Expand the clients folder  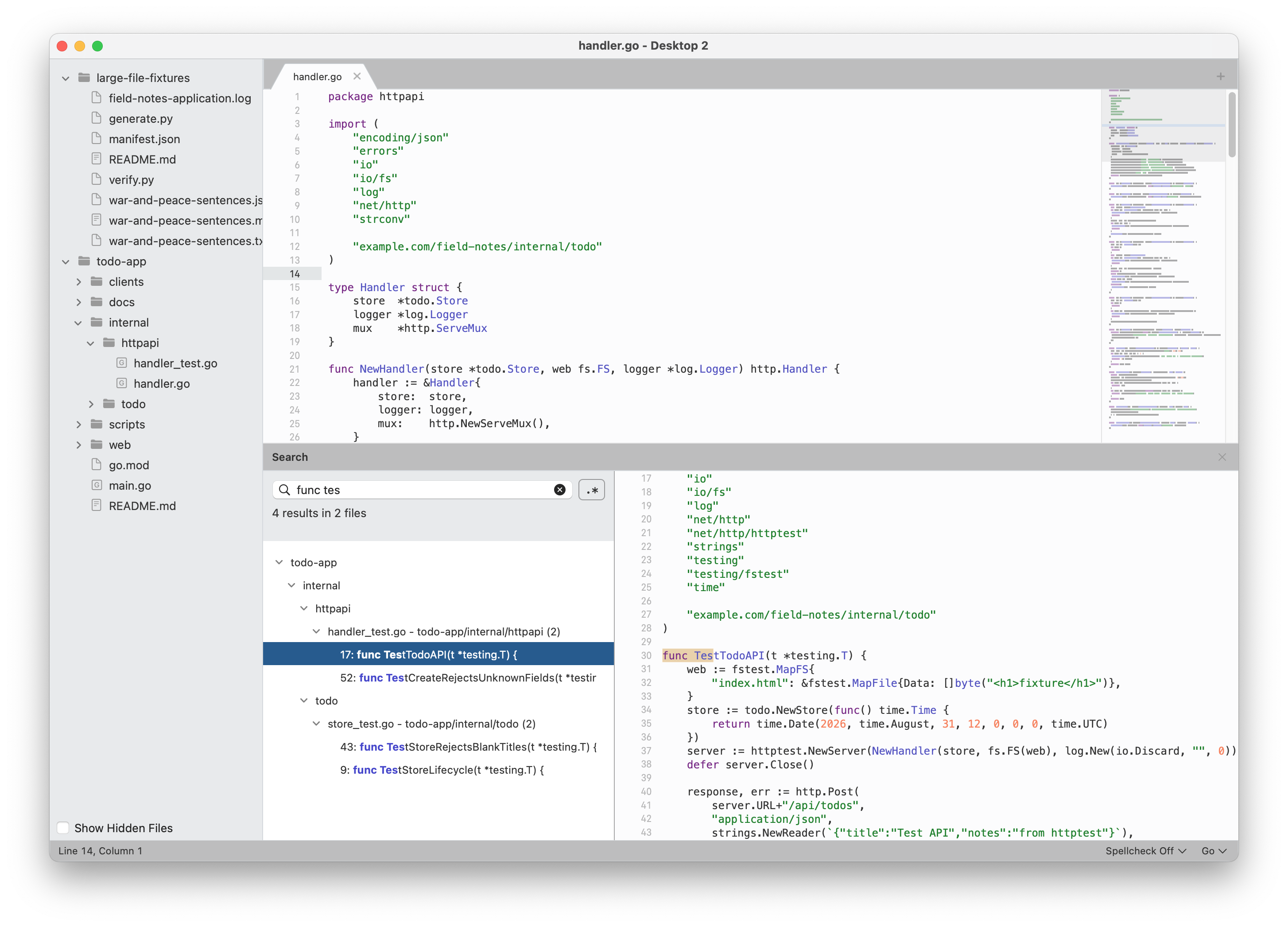click(x=78, y=282)
